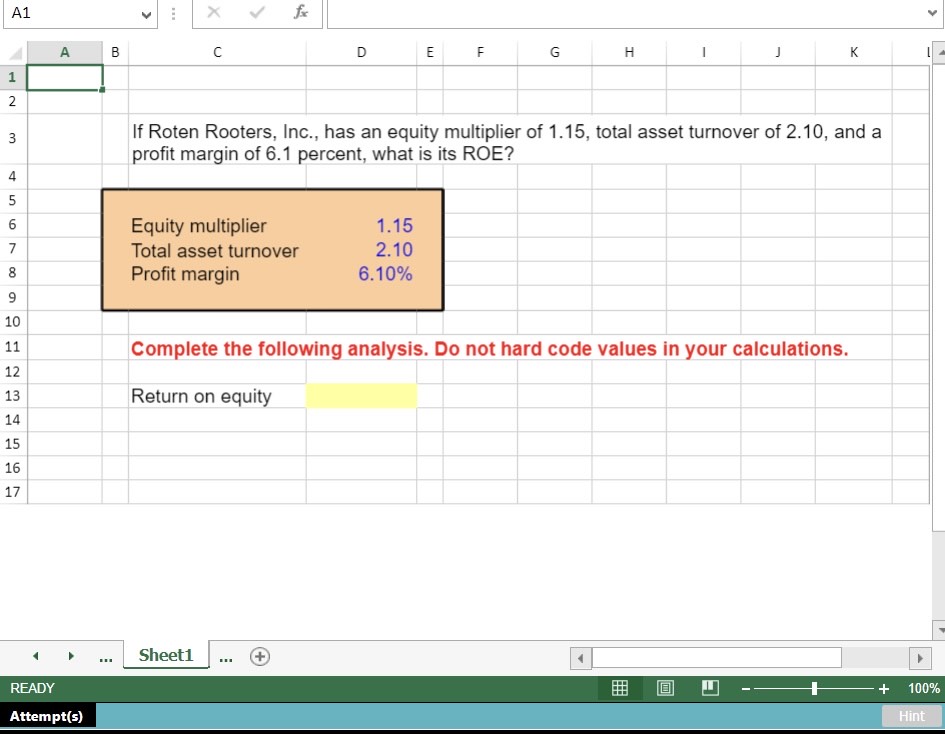Click Zoom Out minus icon in status bar
The image size is (945, 734).
[745, 688]
